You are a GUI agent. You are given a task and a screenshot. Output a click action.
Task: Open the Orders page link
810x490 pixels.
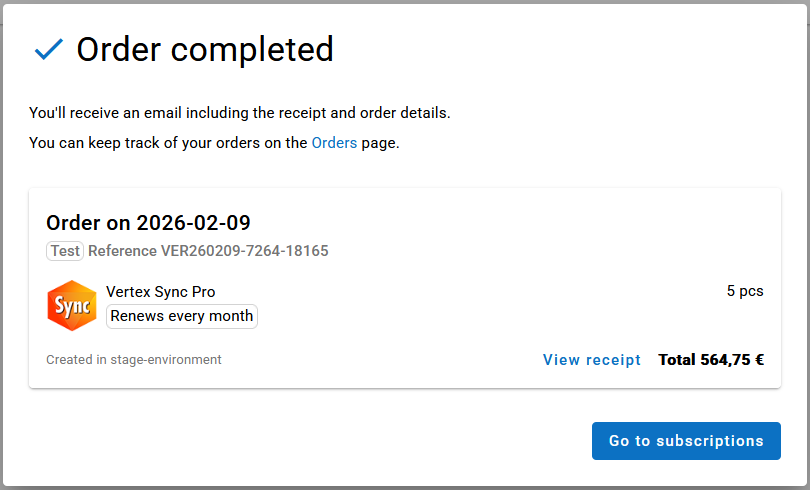point(334,143)
